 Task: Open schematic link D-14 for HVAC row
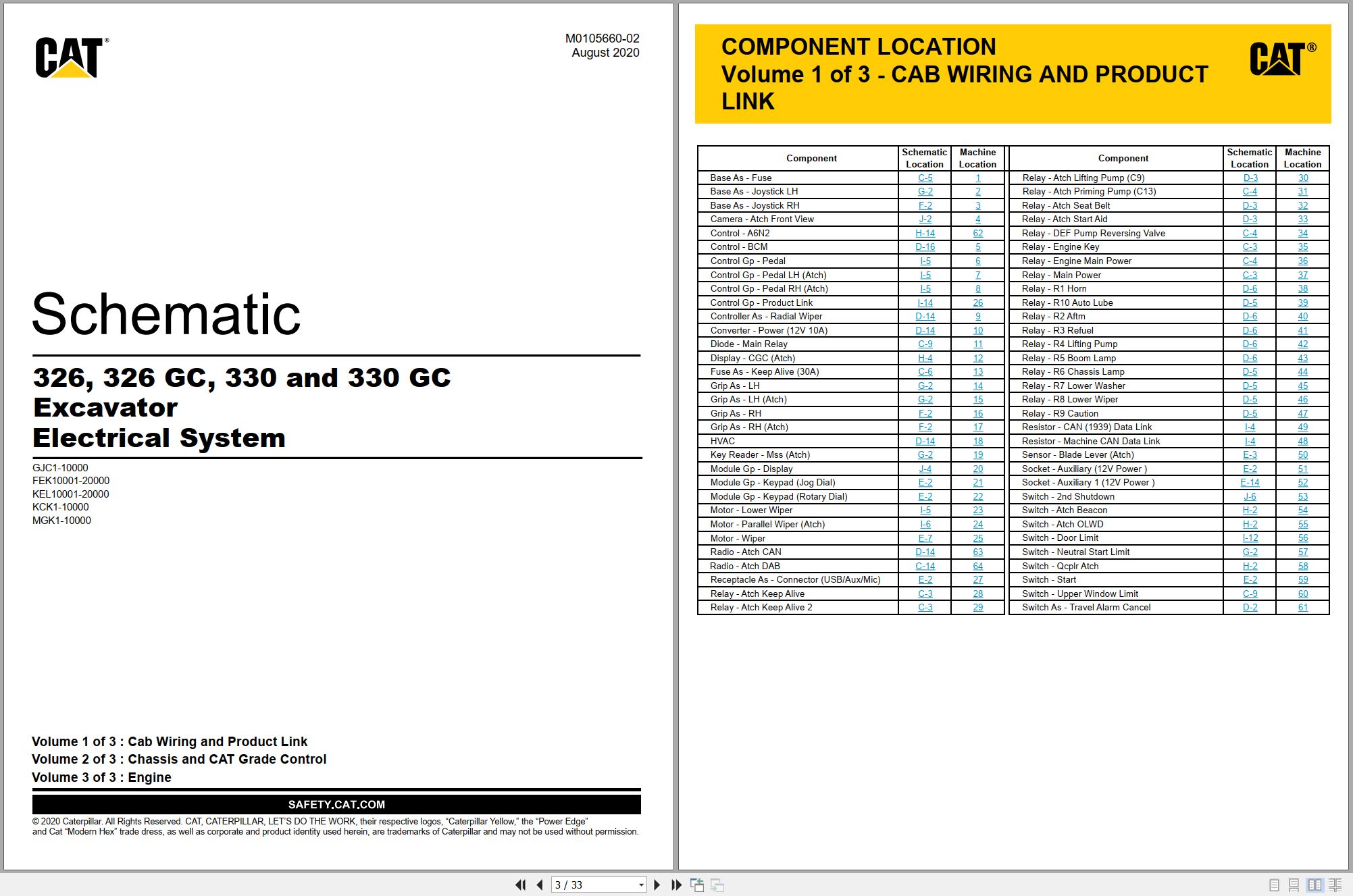pos(925,441)
